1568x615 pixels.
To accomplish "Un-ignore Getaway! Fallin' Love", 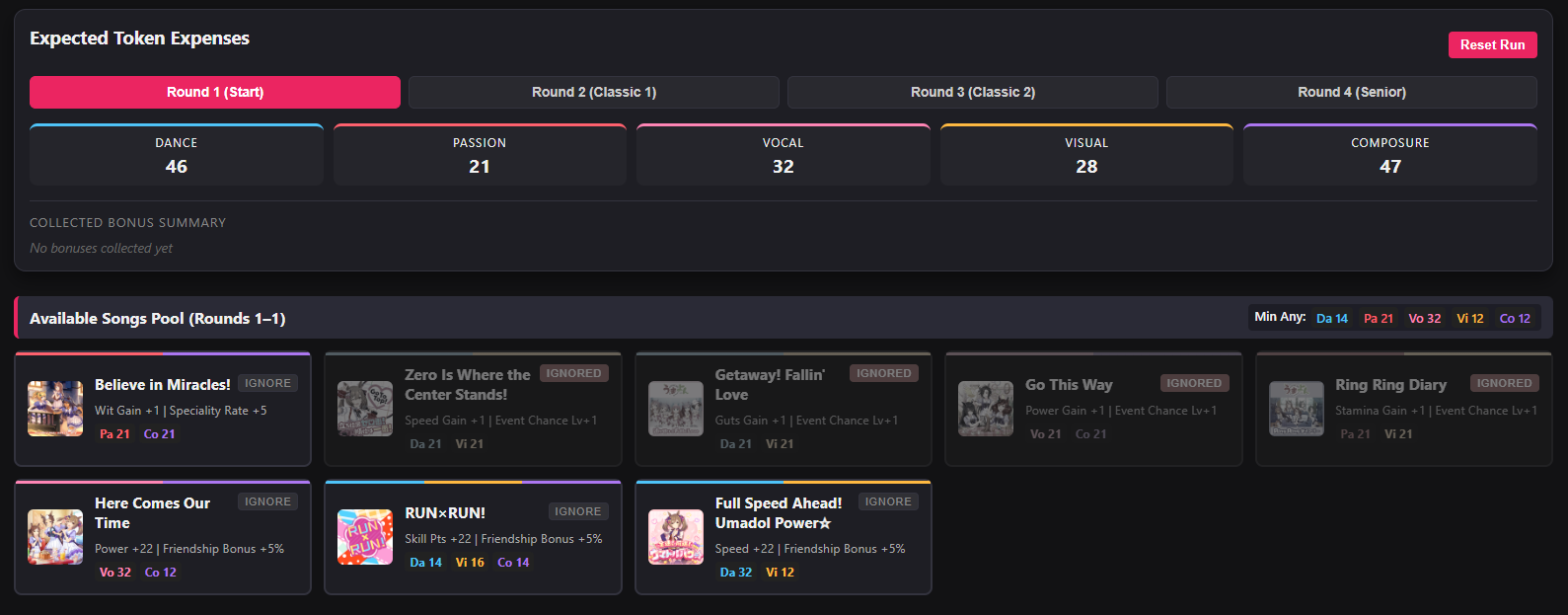I will coord(884,373).
